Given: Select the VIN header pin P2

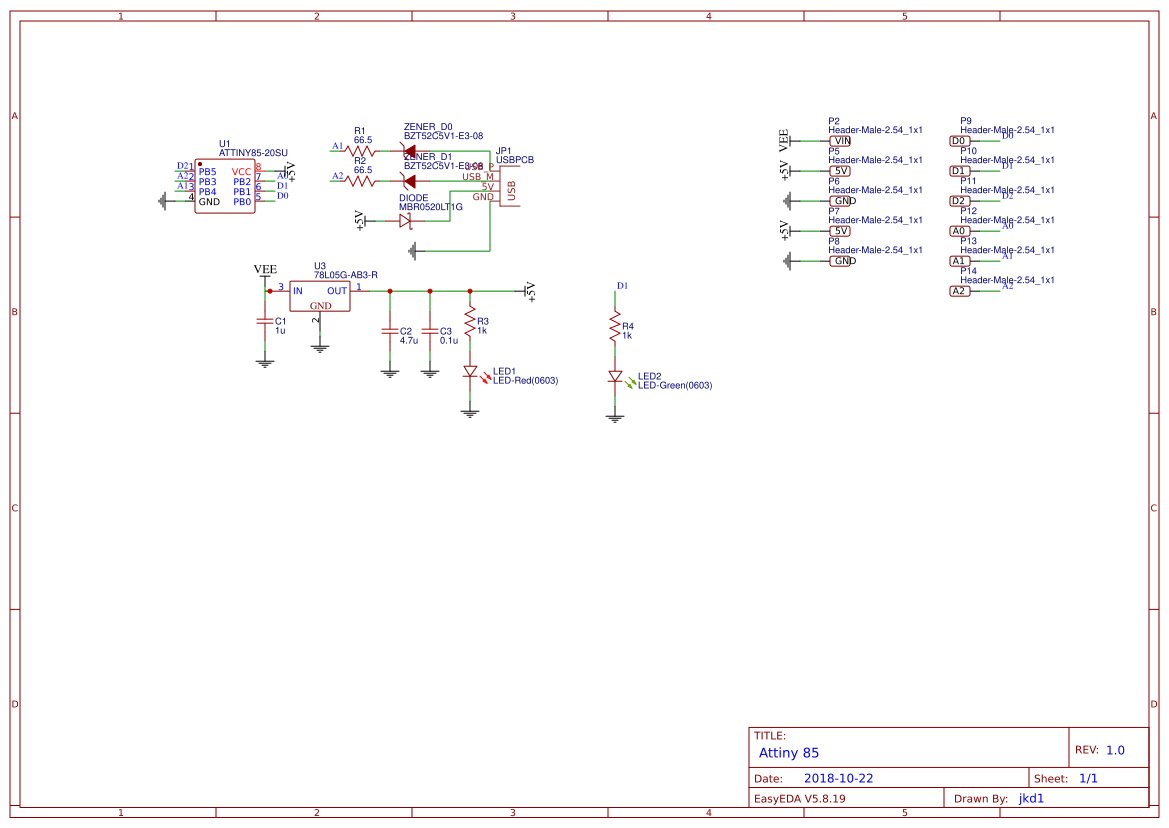Looking at the screenshot, I should point(841,141).
